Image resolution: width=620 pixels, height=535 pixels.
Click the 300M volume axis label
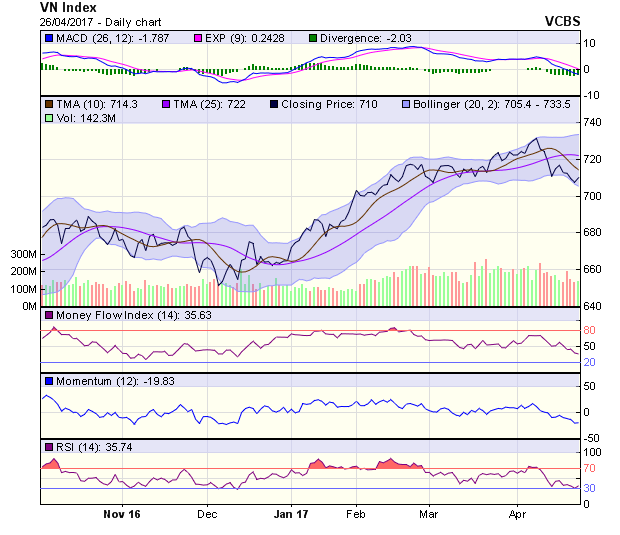pos(22,255)
